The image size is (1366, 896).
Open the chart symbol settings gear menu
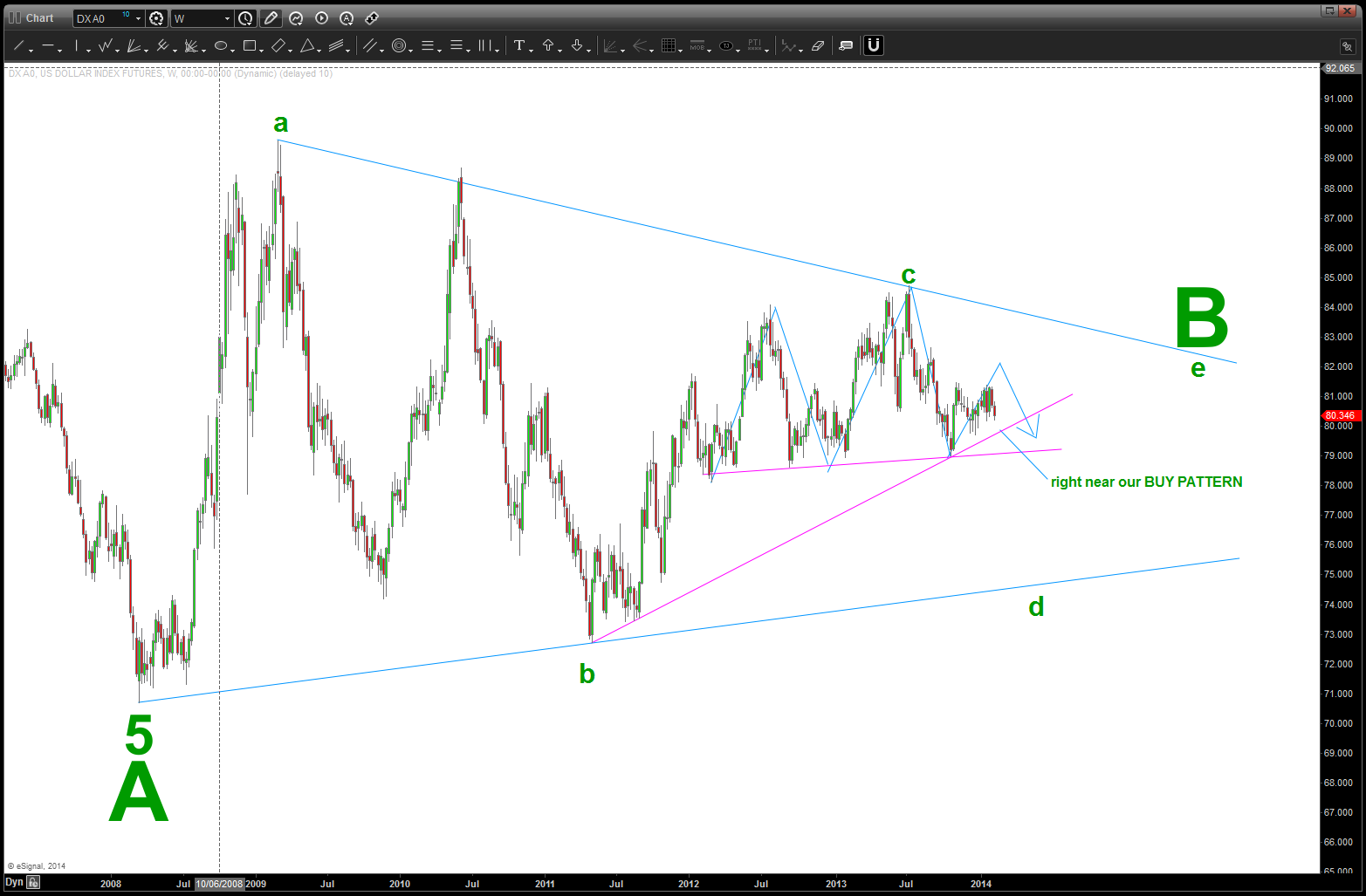(156, 18)
